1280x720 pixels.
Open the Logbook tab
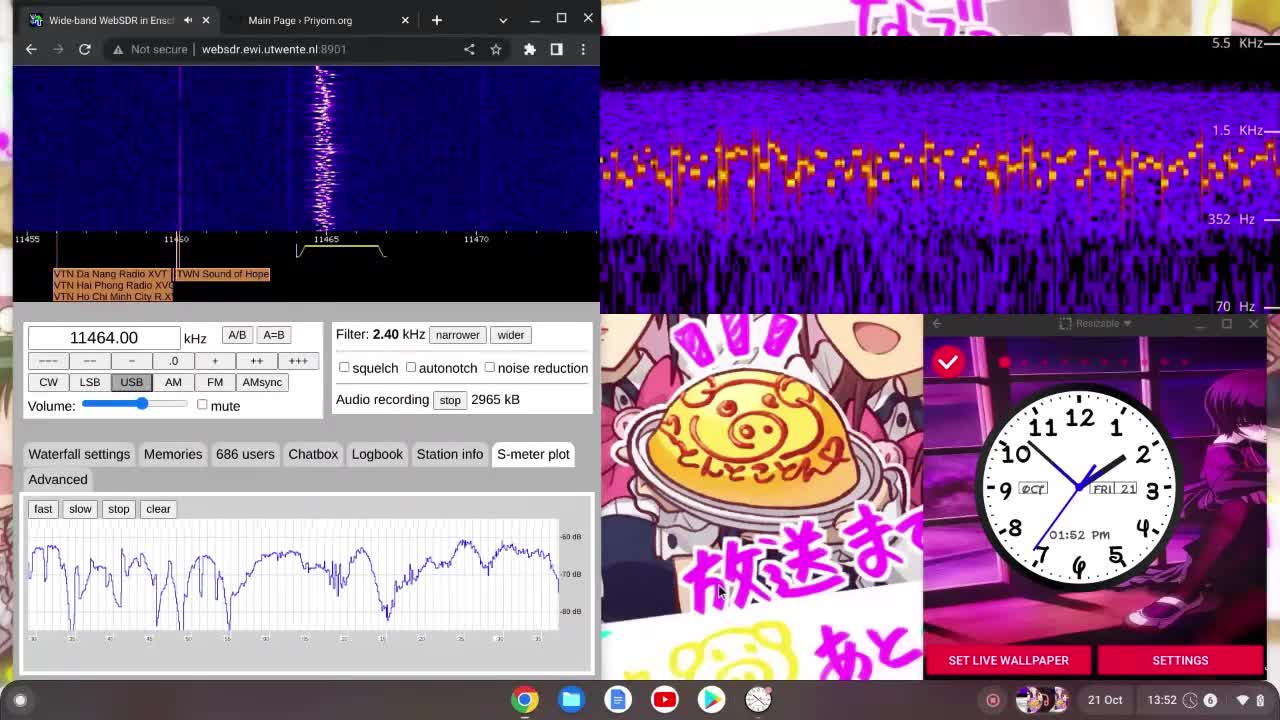tap(377, 454)
